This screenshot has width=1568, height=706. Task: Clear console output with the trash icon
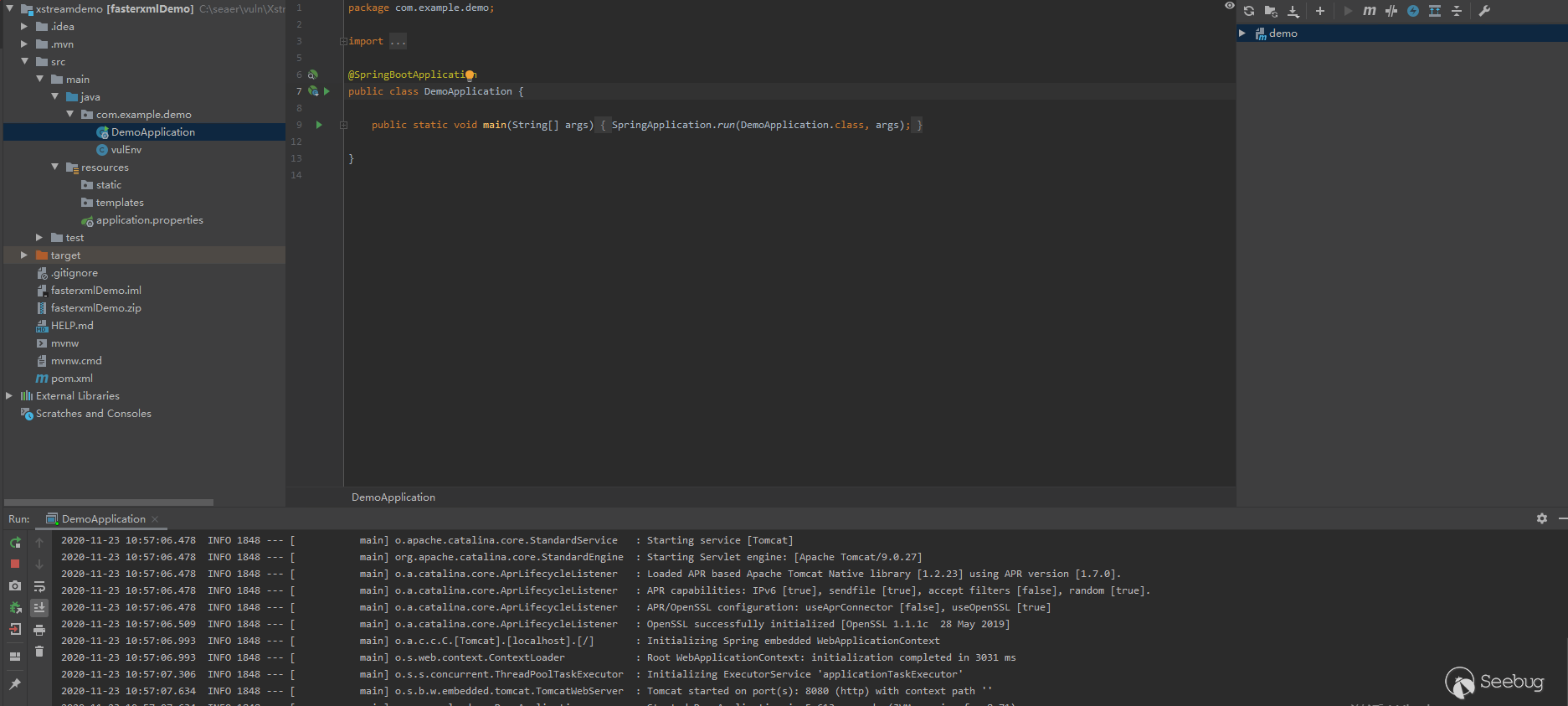(39, 651)
